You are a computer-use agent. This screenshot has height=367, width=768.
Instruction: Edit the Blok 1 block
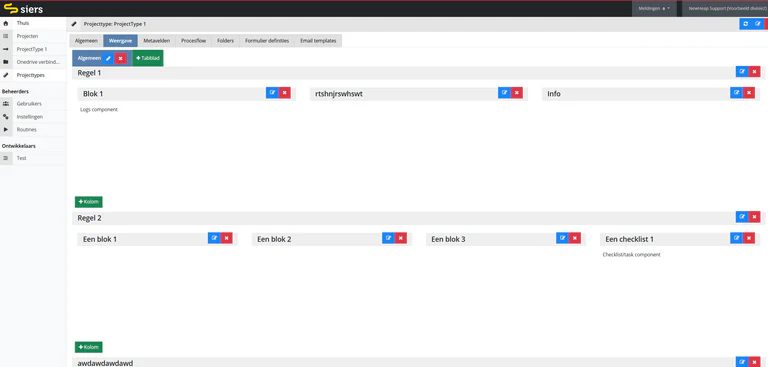click(272, 93)
